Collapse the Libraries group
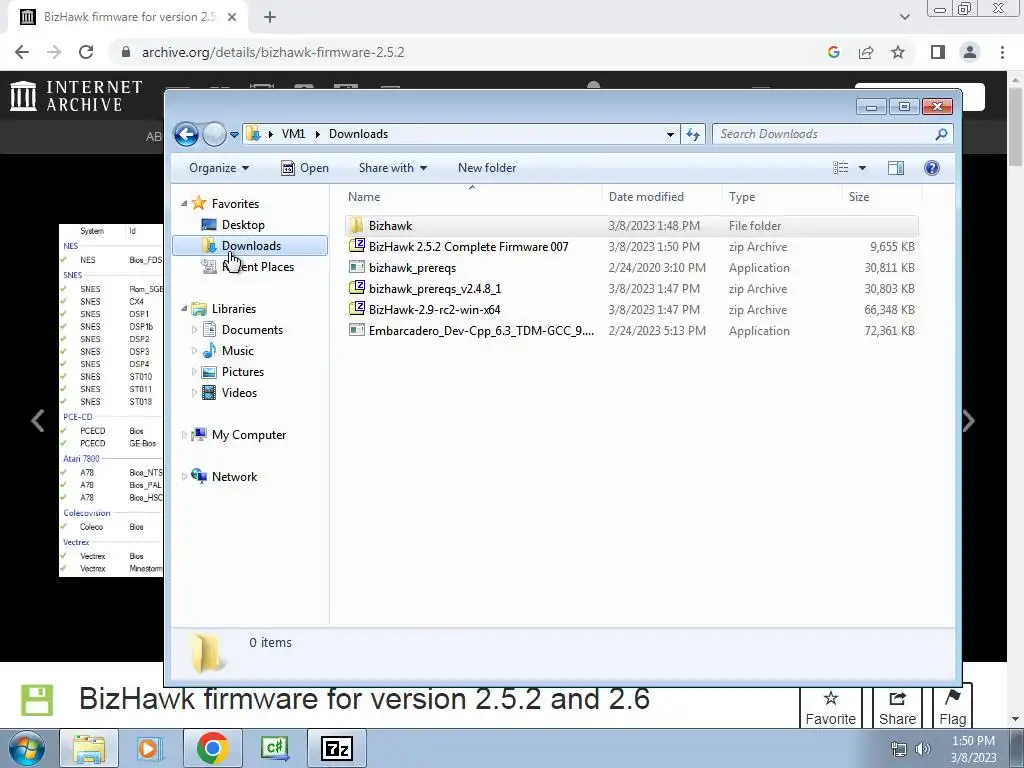 pyautogui.click(x=184, y=309)
